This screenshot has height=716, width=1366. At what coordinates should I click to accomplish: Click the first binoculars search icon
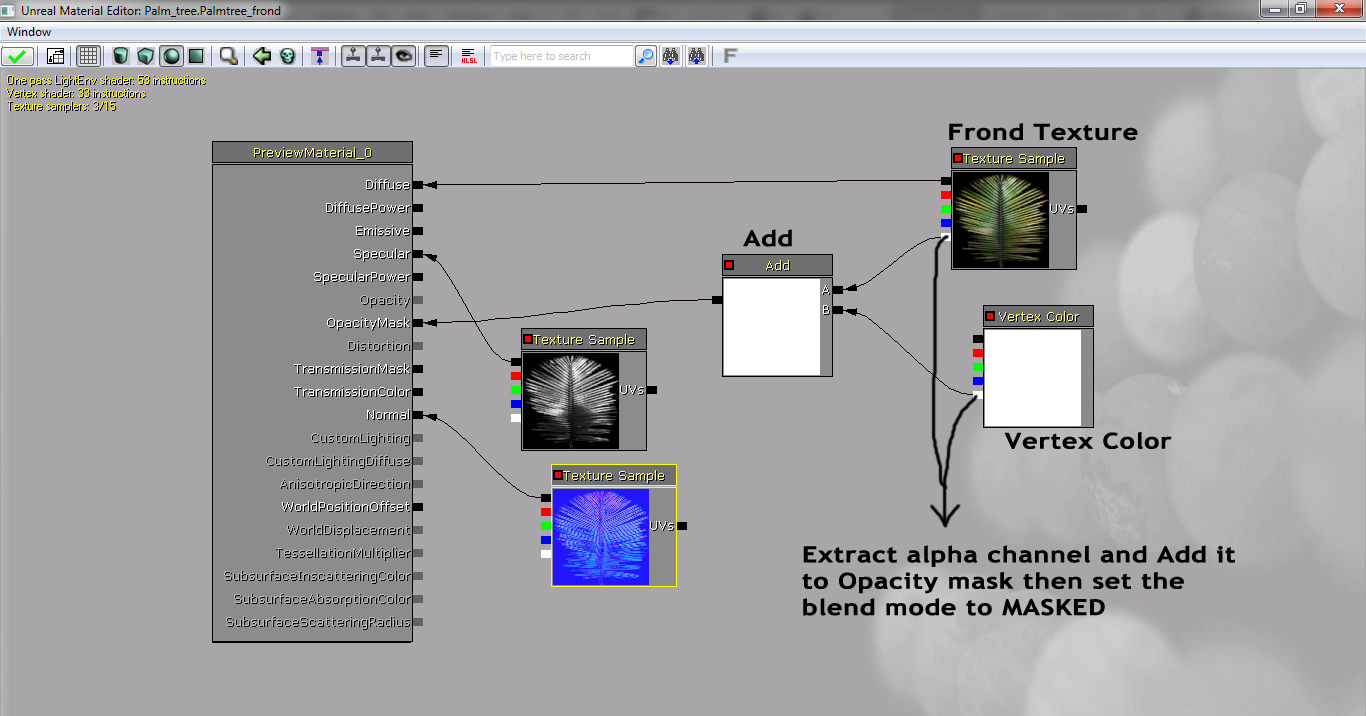(671, 56)
